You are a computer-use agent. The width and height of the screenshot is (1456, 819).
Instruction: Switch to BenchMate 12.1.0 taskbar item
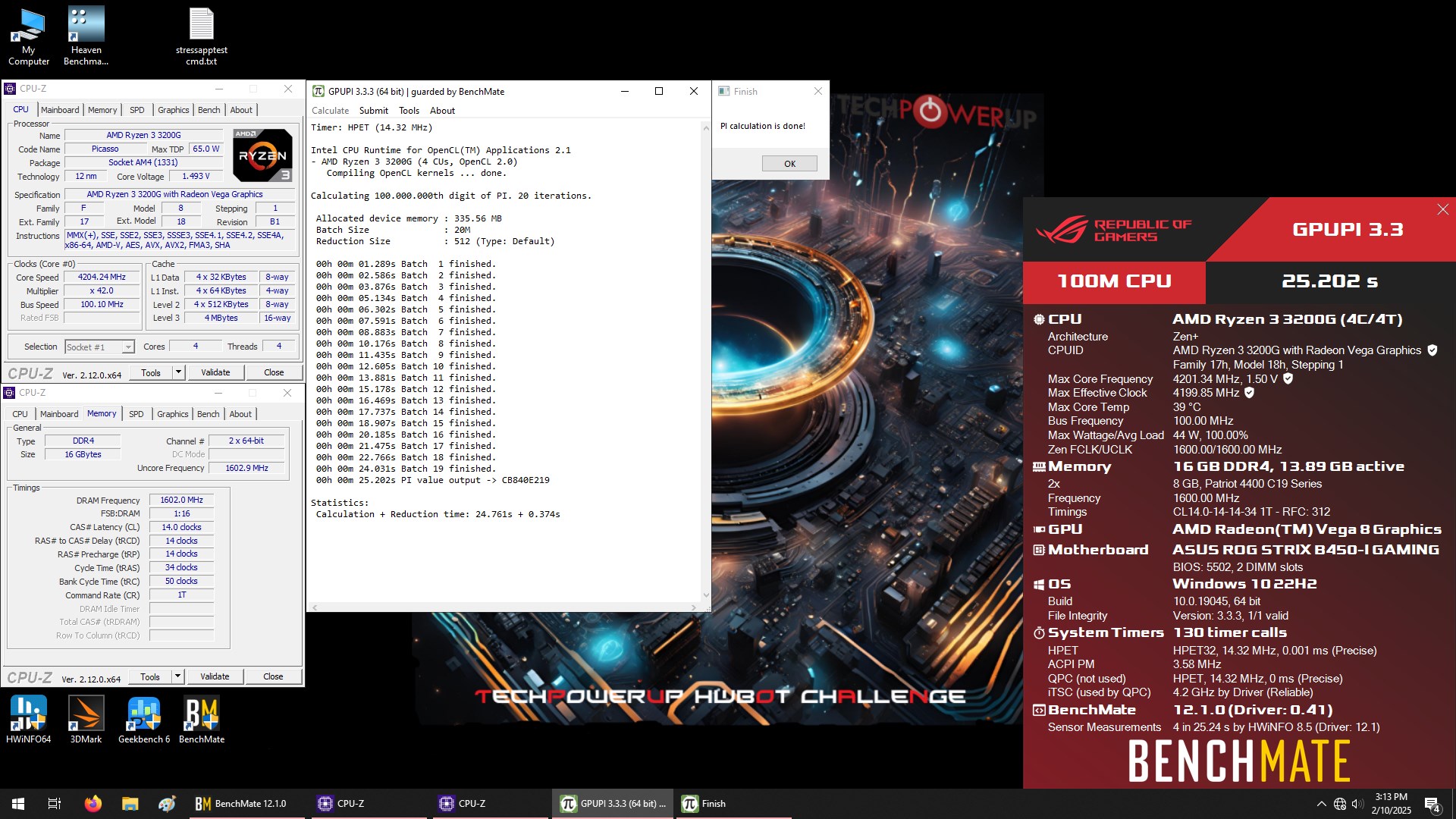pyautogui.click(x=246, y=804)
